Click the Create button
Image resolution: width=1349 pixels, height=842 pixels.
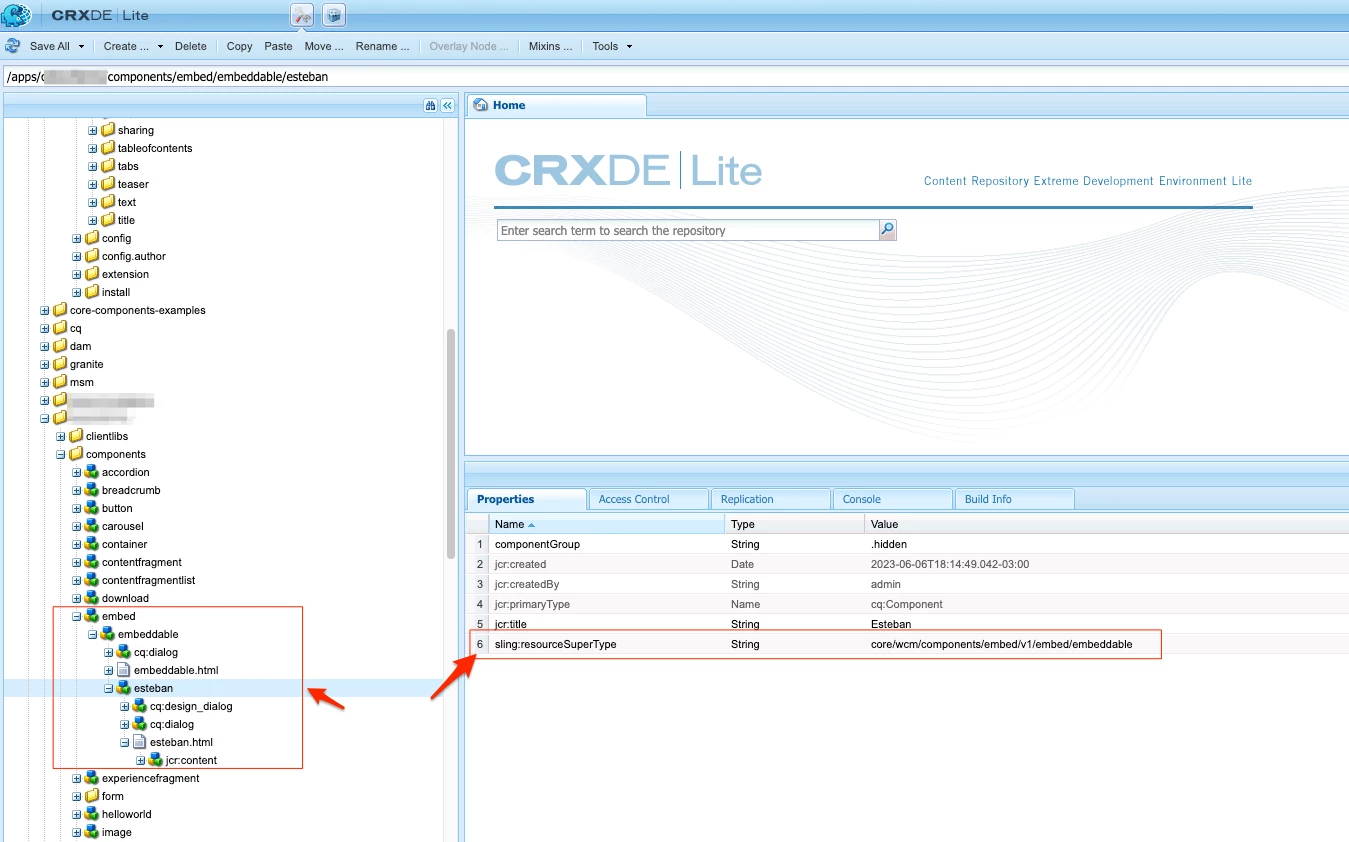pyautogui.click(x=126, y=46)
